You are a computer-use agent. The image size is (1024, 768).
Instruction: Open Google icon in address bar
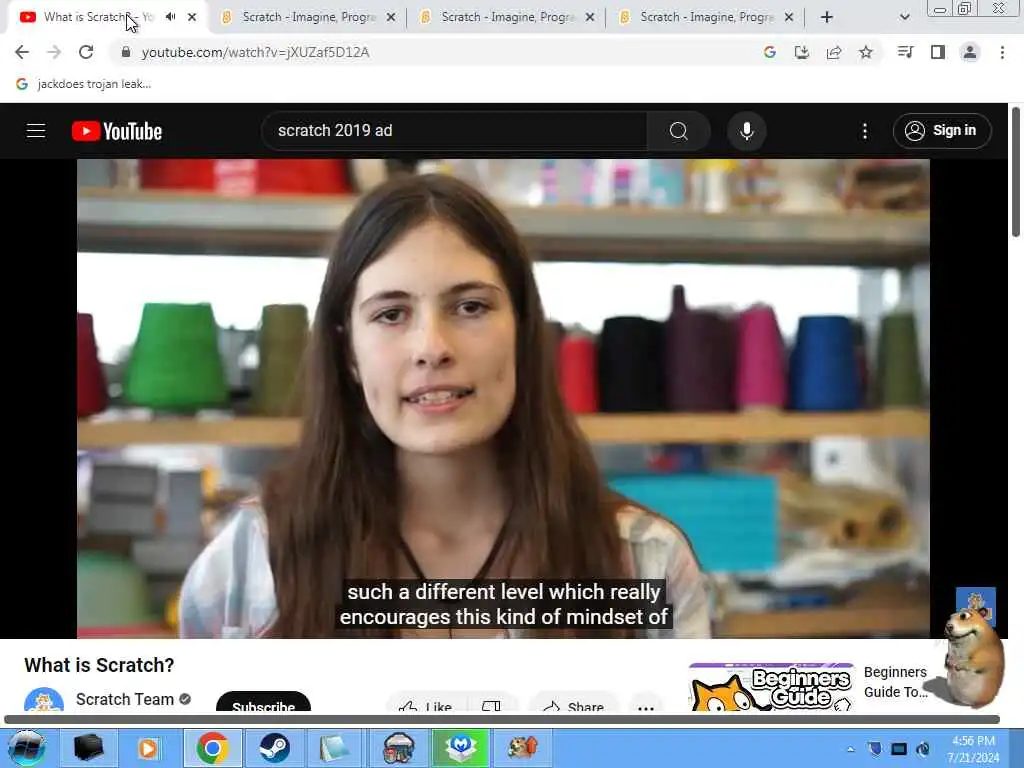pos(769,52)
